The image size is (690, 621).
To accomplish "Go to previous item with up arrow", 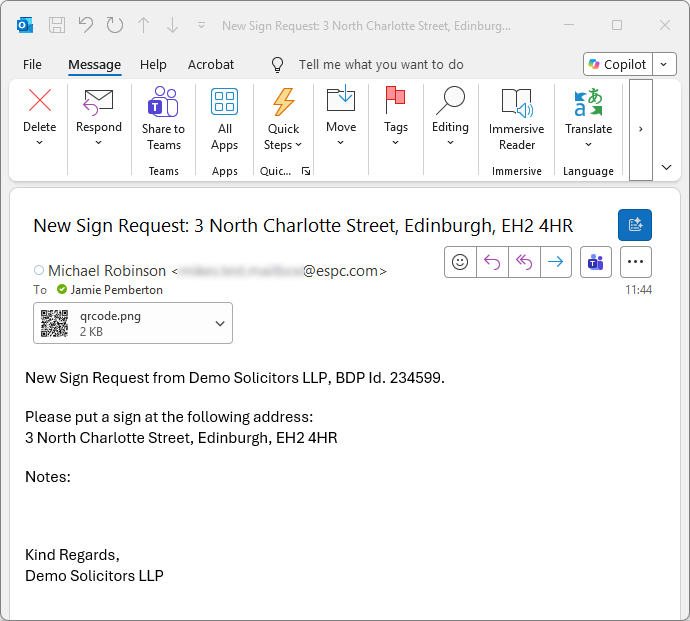I will [143, 26].
